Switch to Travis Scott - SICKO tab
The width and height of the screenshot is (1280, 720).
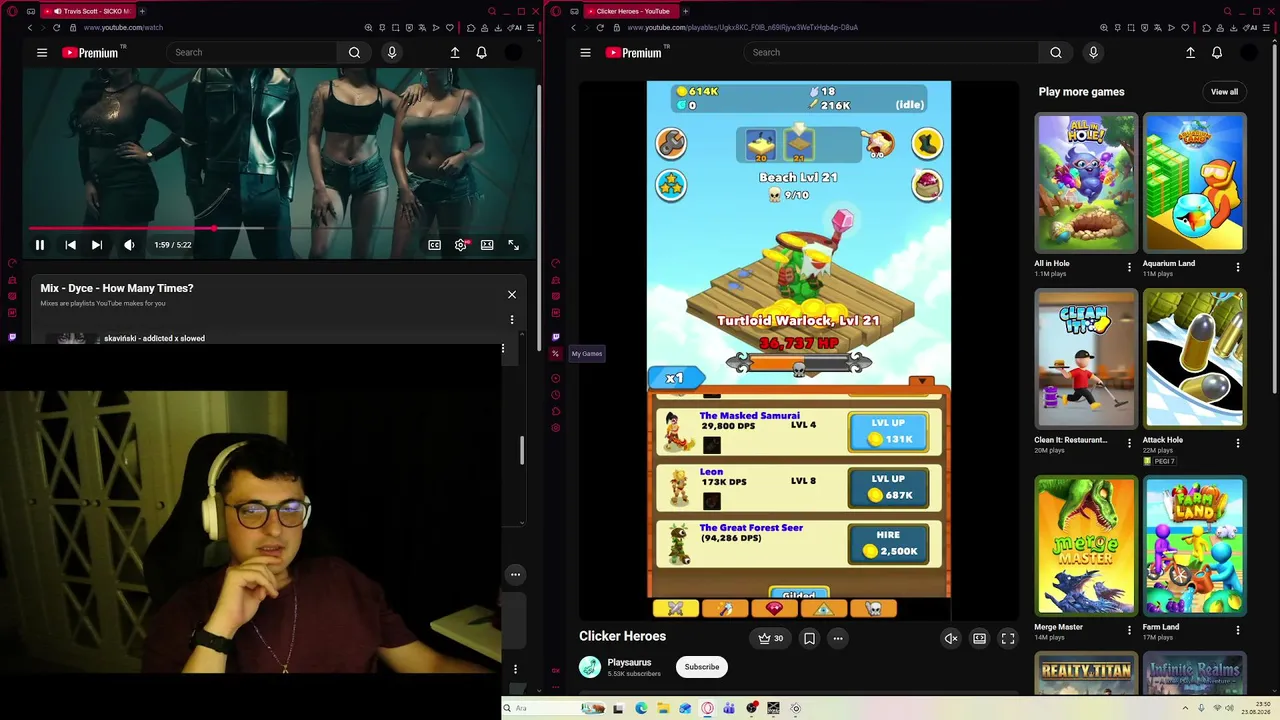[88, 11]
